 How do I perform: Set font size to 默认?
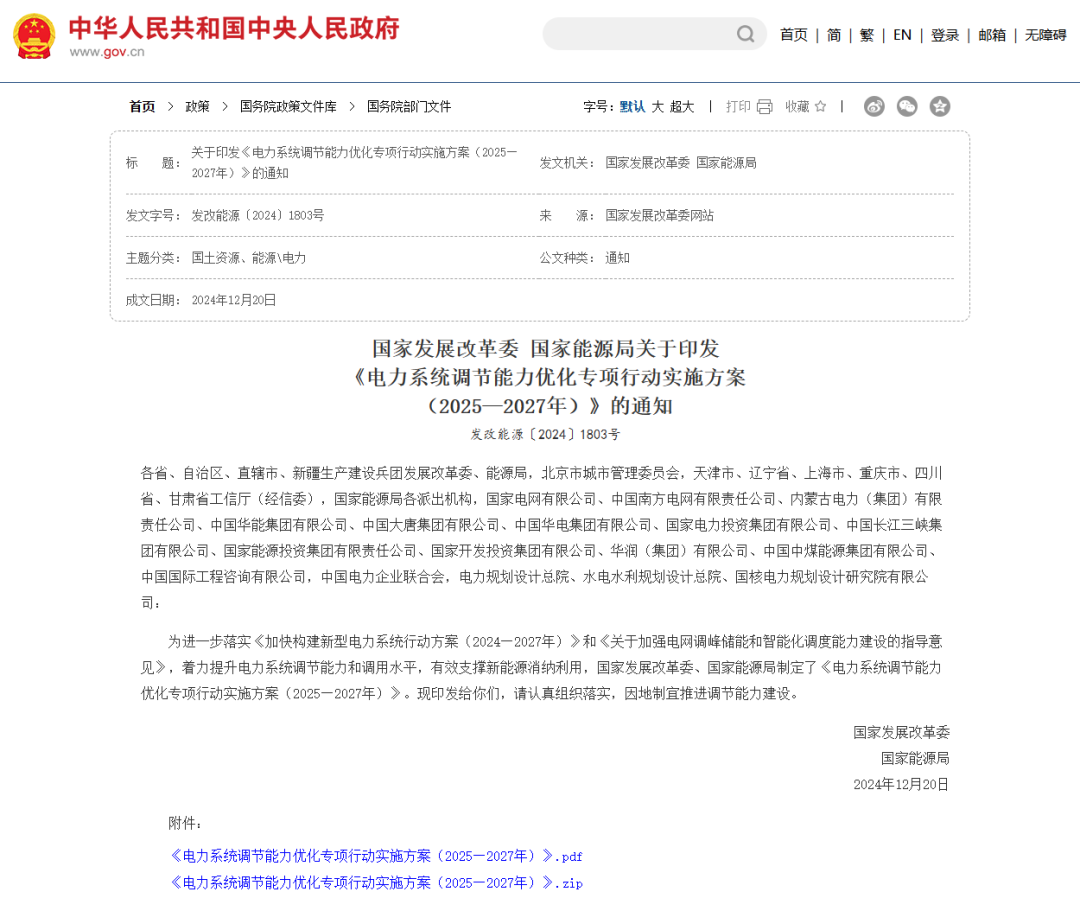(x=632, y=107)
